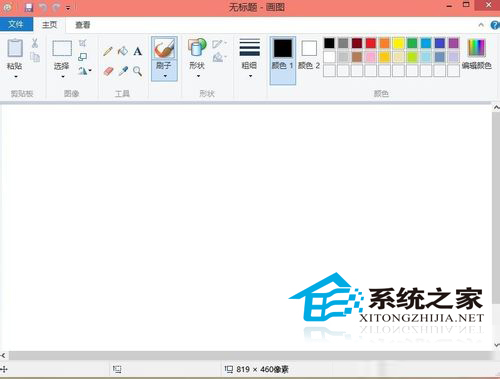Click the Paste clipboard icon
500x379 pixels.
15,48
